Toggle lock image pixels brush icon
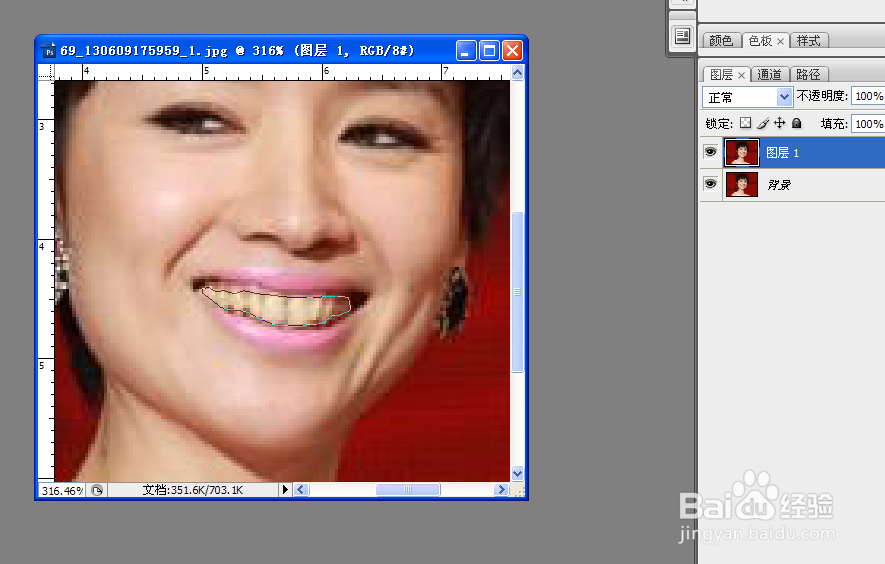 pos(763,123)
